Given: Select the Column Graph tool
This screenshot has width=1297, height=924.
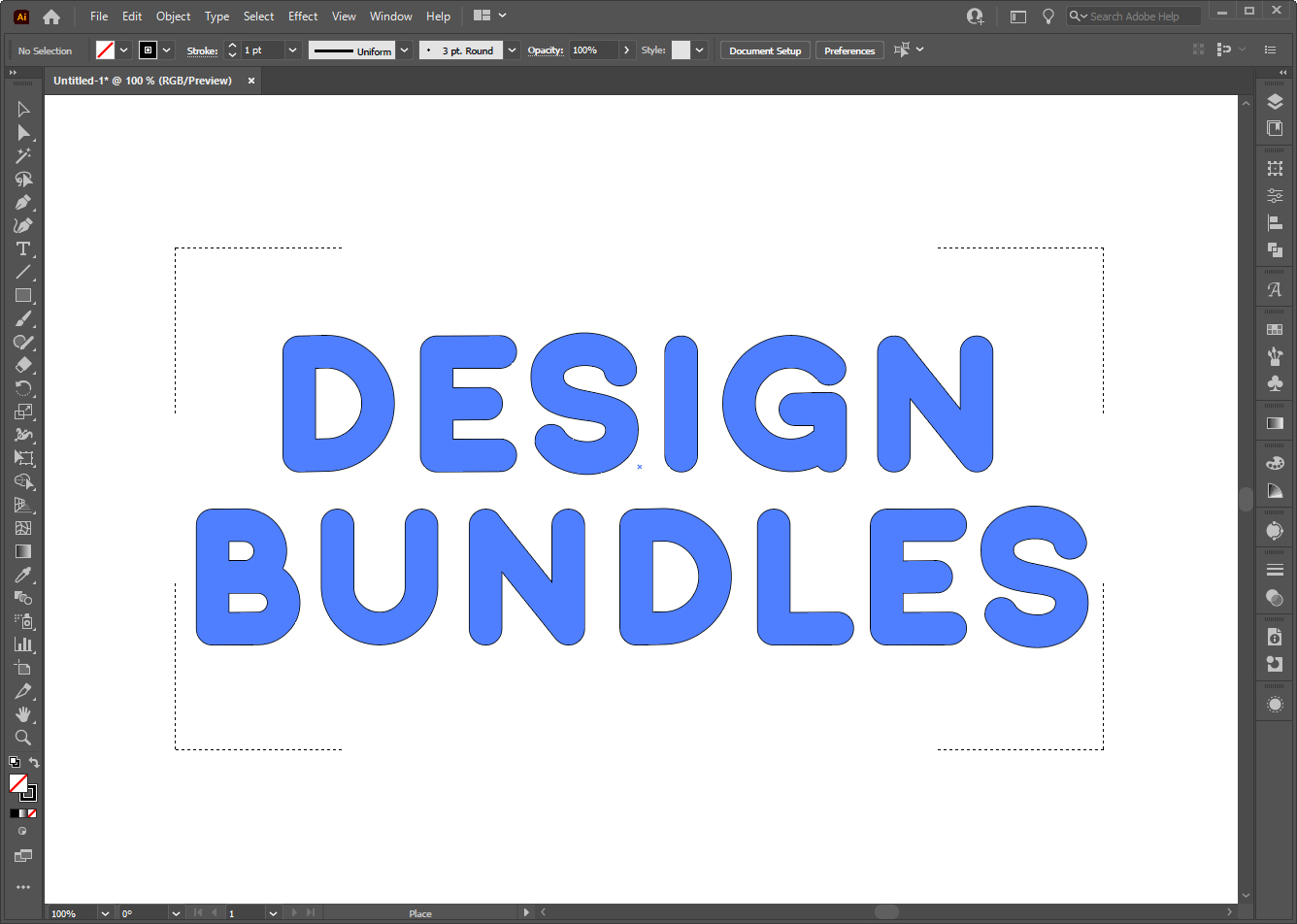Looking at the screenshot, I should 23,645.
